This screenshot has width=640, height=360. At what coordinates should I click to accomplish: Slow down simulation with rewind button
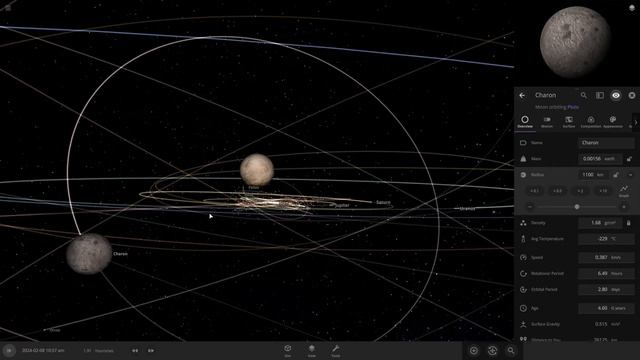pyautogui.click(x=135, y=351)
